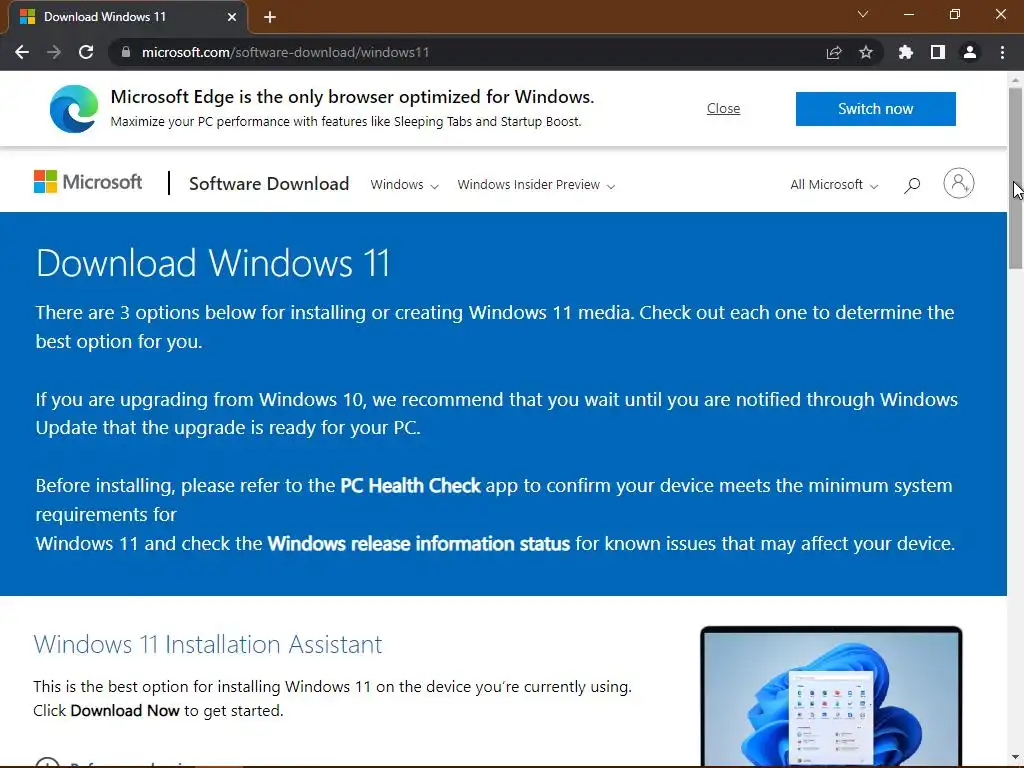The width and height of the screenshot is (1024, 768).
Task: Click the vertical scrollbar thumb
Action: point(1015,178)
